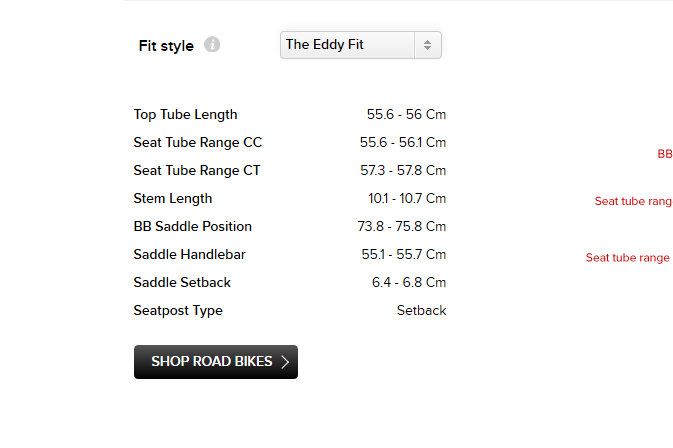Click the Saddle Setback row label
Screen dimensions: 673x448
point(182,283)
